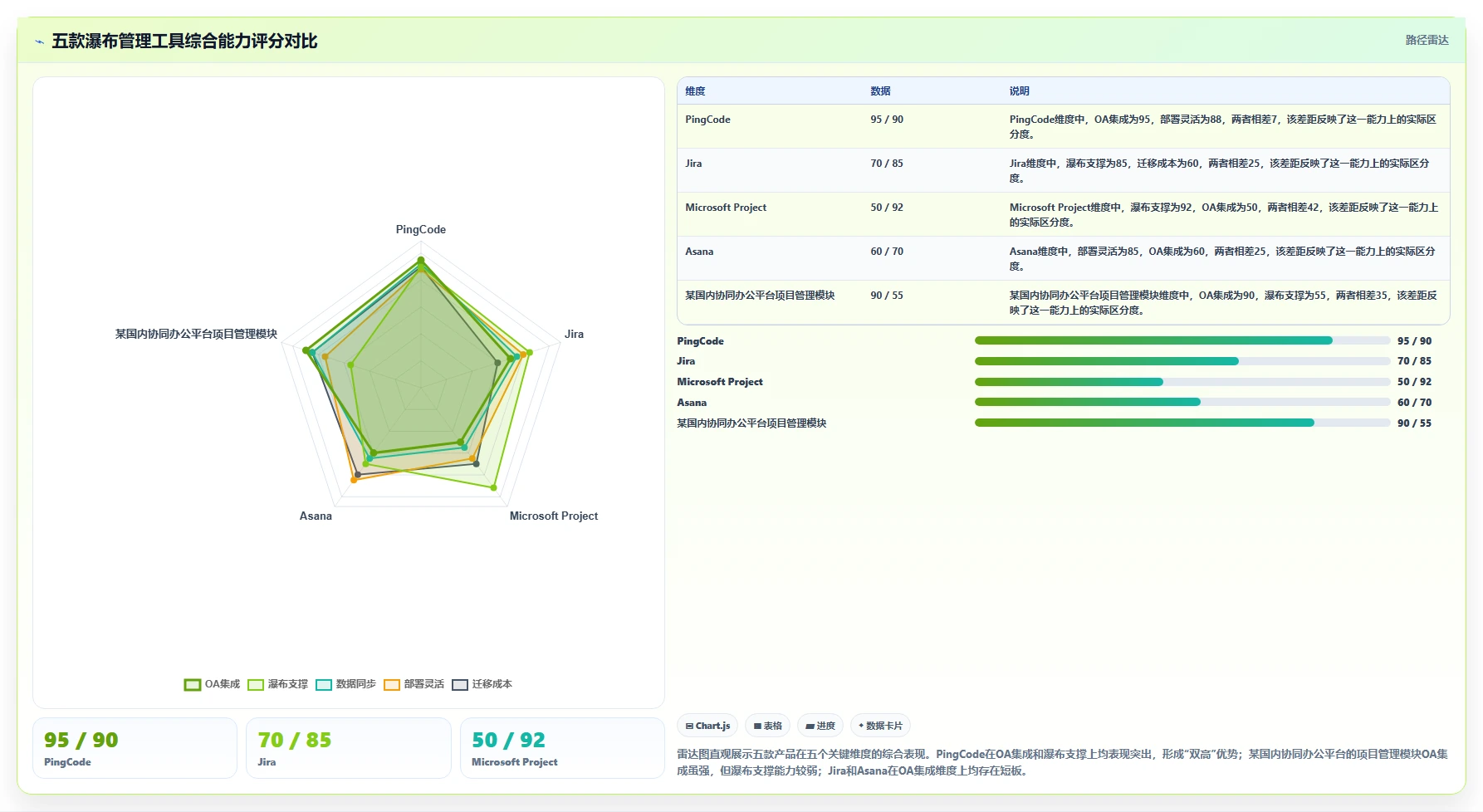Screen dimensions: 1483x812
Task: Click the 某国内协同办公平台项目管理模块维度中 description cell
Action: [x=1225, y=302]
